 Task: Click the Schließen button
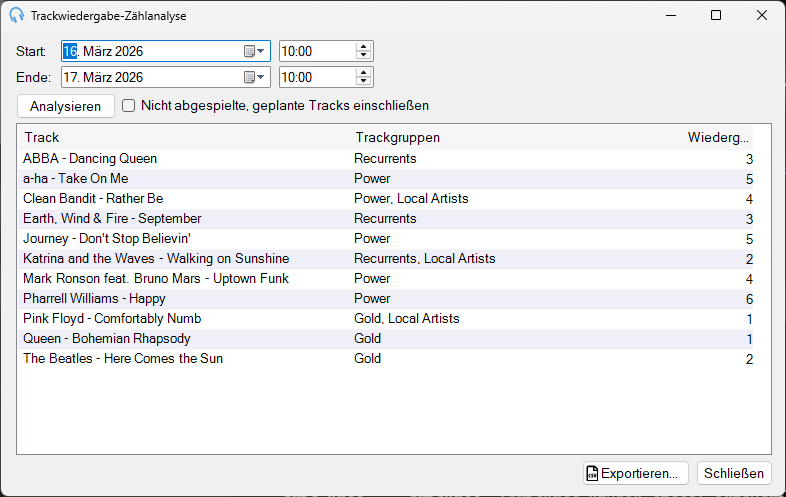[x=734, y=473]
